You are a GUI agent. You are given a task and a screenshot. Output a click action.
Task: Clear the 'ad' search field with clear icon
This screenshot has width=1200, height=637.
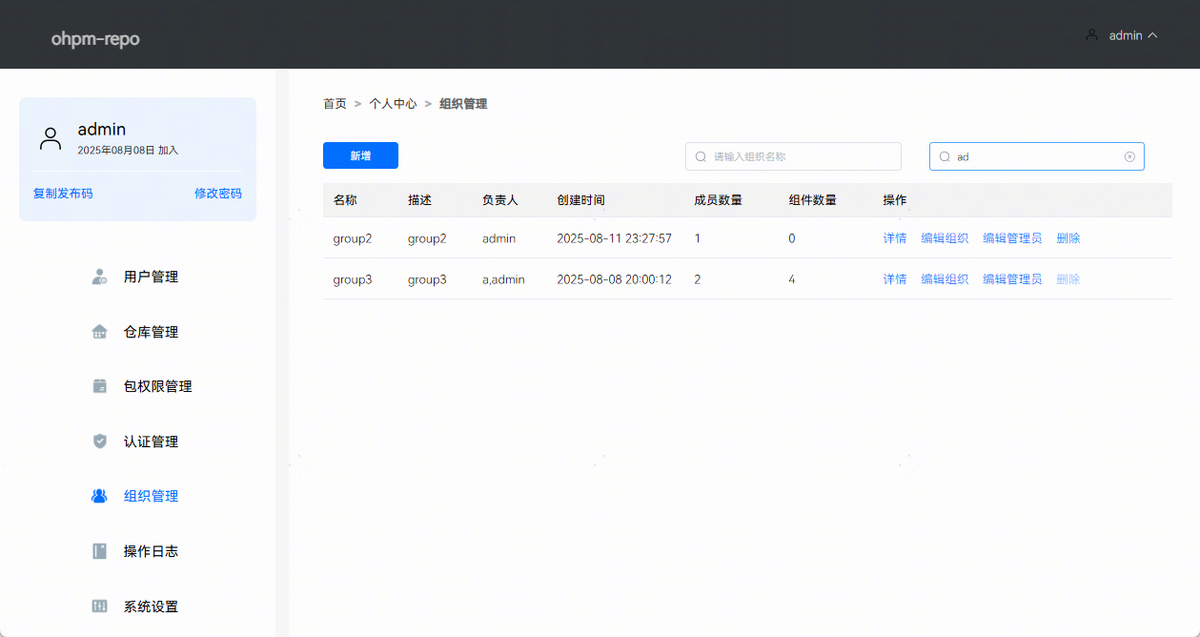point(1129,157)
